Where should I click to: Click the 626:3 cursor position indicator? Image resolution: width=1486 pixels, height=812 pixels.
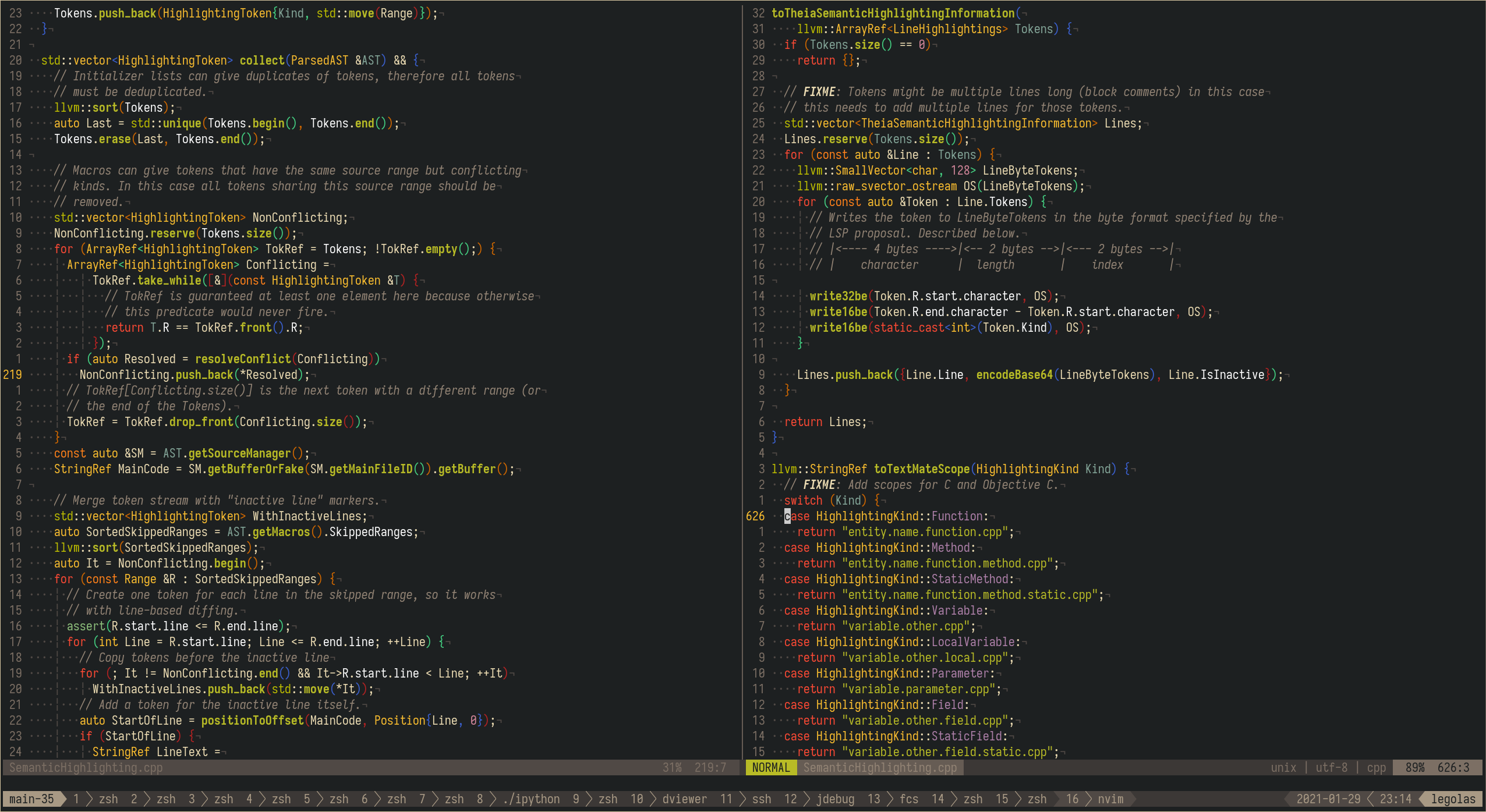point(1453,767)
